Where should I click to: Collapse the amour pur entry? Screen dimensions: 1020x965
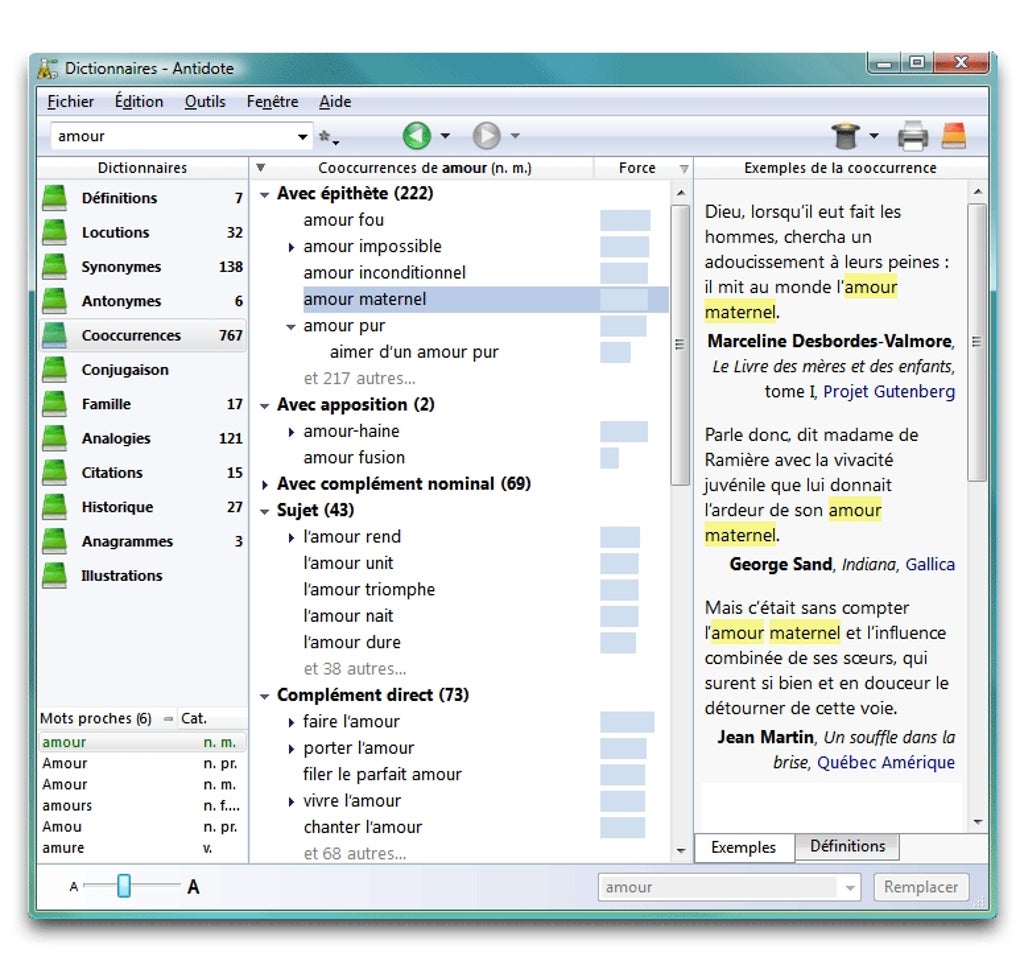[291, 327]
